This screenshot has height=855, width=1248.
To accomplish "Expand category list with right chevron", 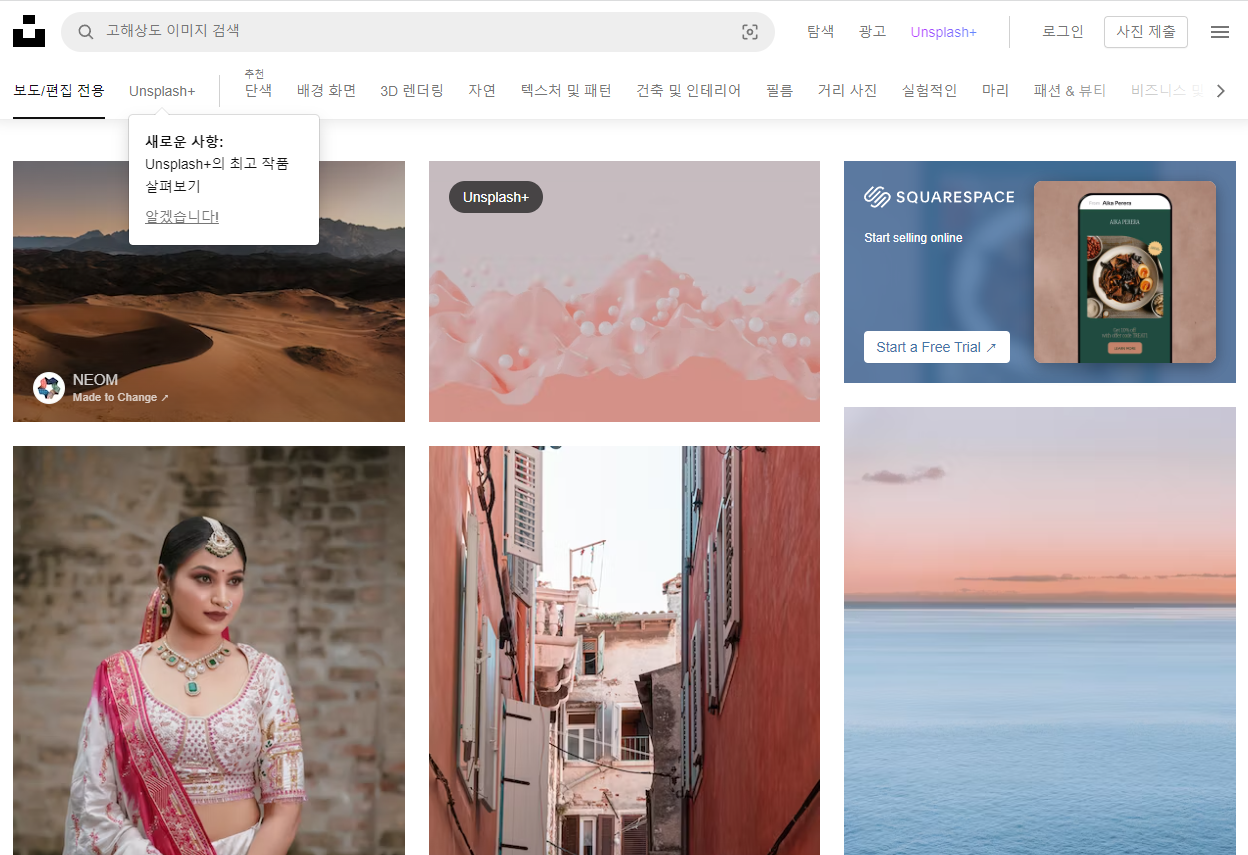I will 1220,91.
